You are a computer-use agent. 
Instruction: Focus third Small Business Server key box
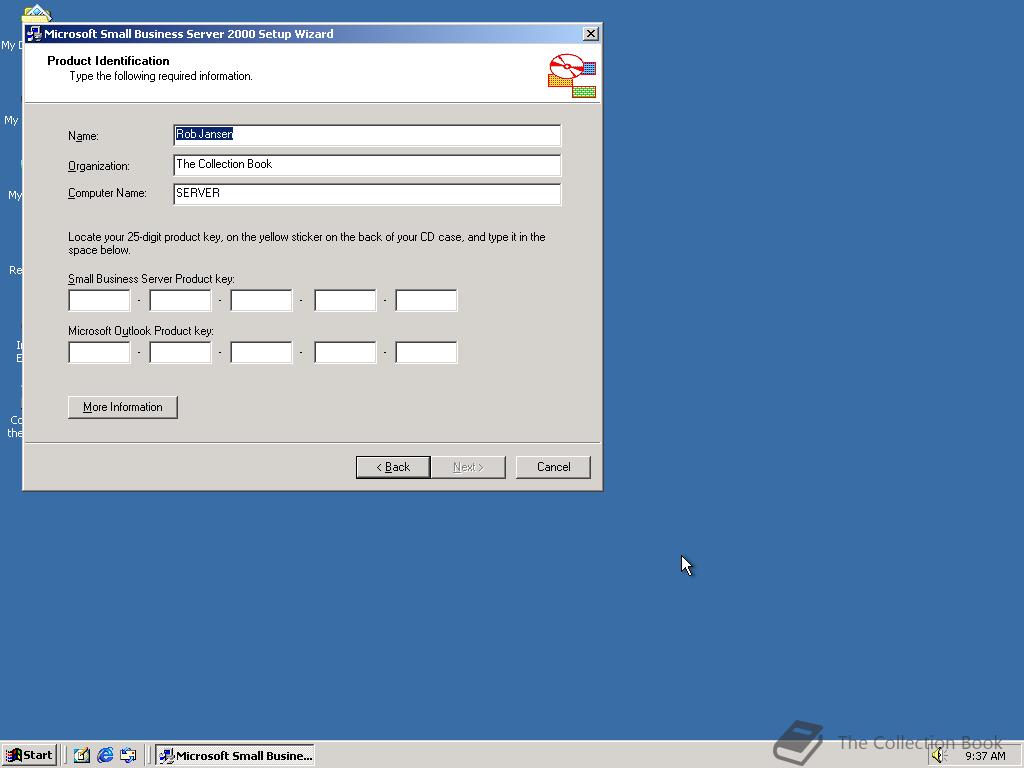(261, 300)
